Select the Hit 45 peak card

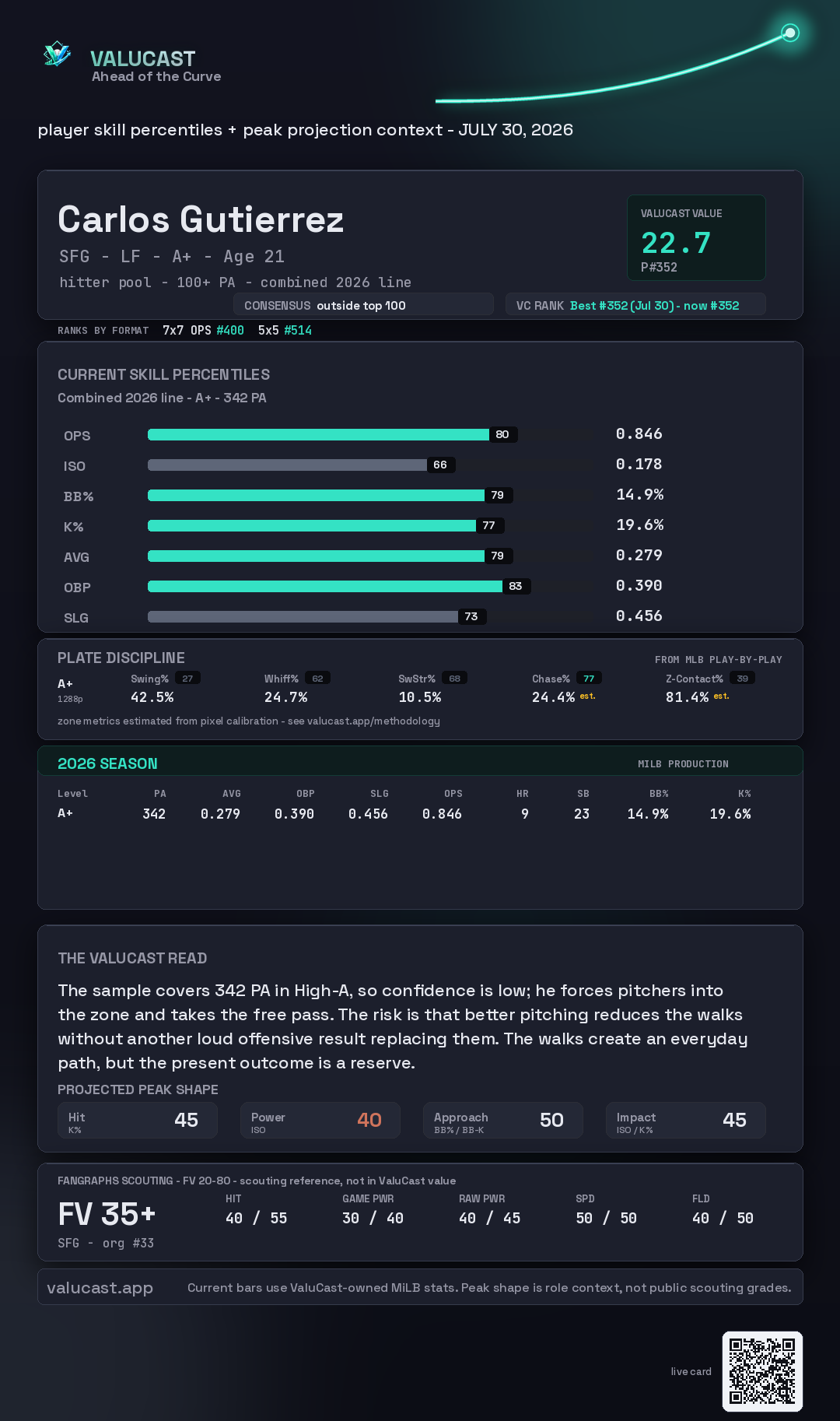(138, 1120)
